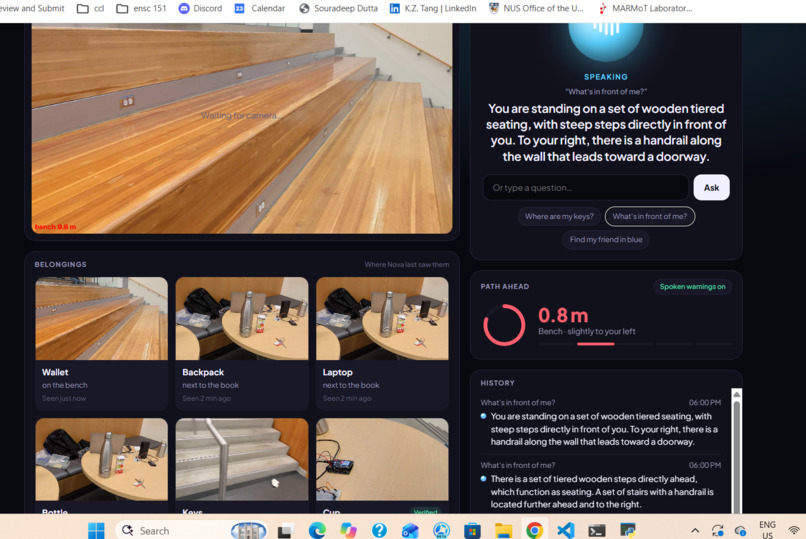806x539 pixels.
Task: Open Visual Studio Code from the taskbar
Action: tap(565, 530)
